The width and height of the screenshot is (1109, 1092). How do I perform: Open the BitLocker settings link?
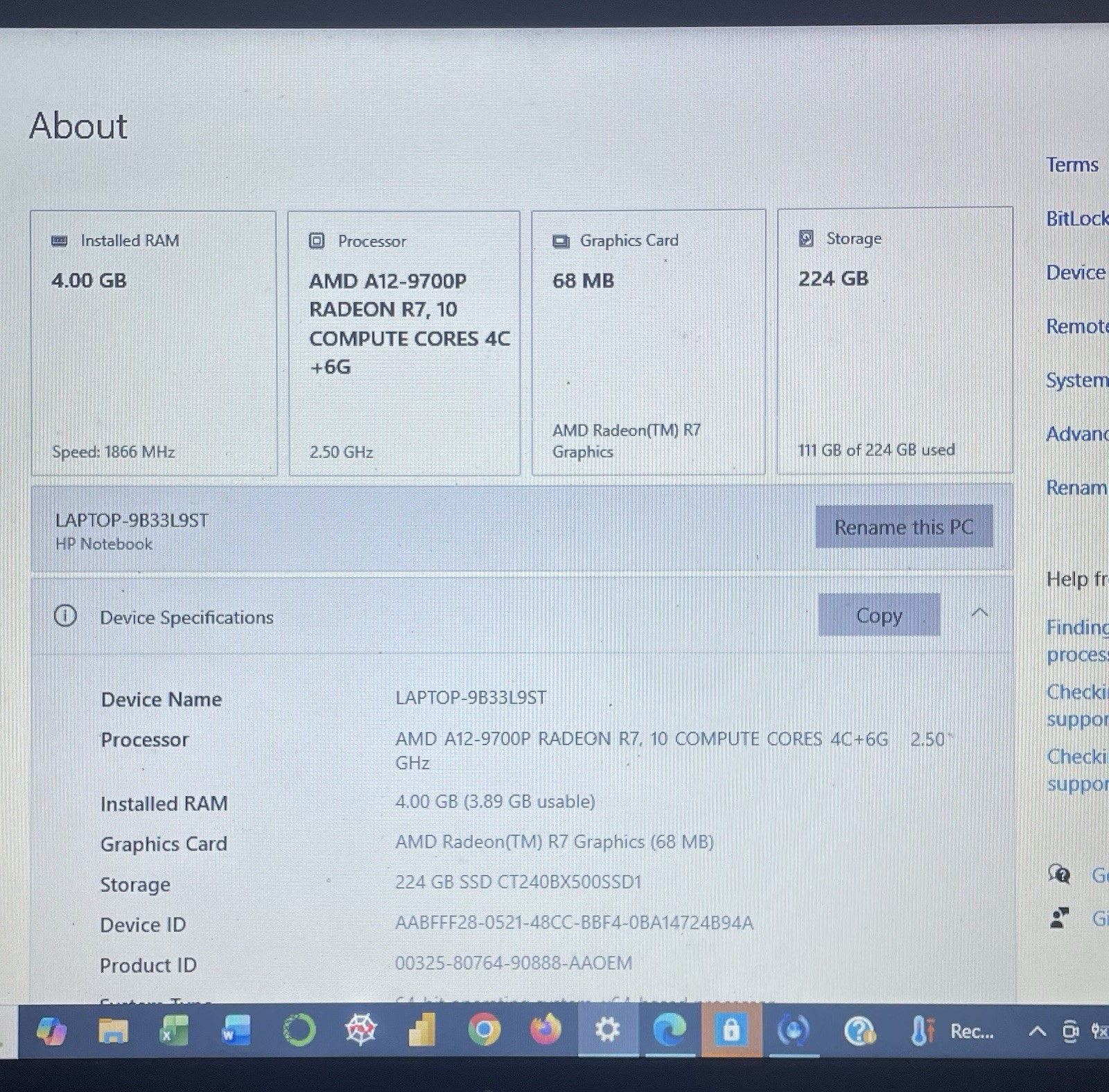(1077, 219)
